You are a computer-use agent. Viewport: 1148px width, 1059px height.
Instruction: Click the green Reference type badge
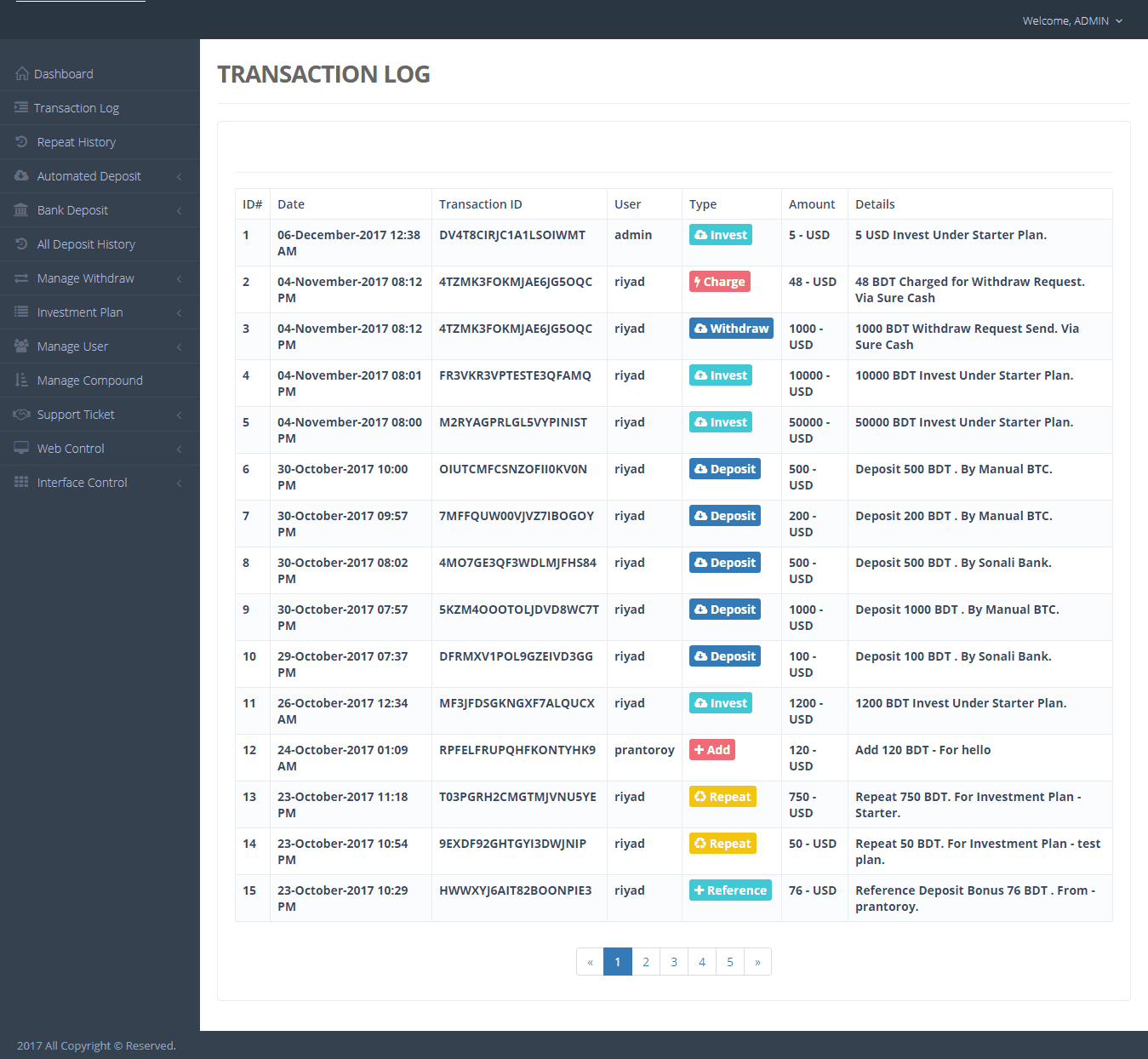point(730,890)
